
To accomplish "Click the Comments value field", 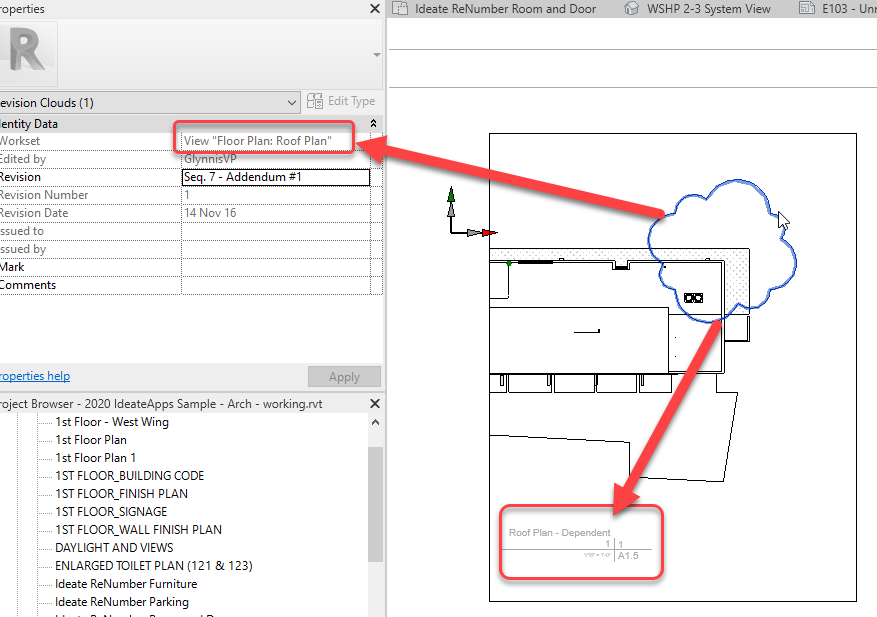I will click(x=275, y=285).
